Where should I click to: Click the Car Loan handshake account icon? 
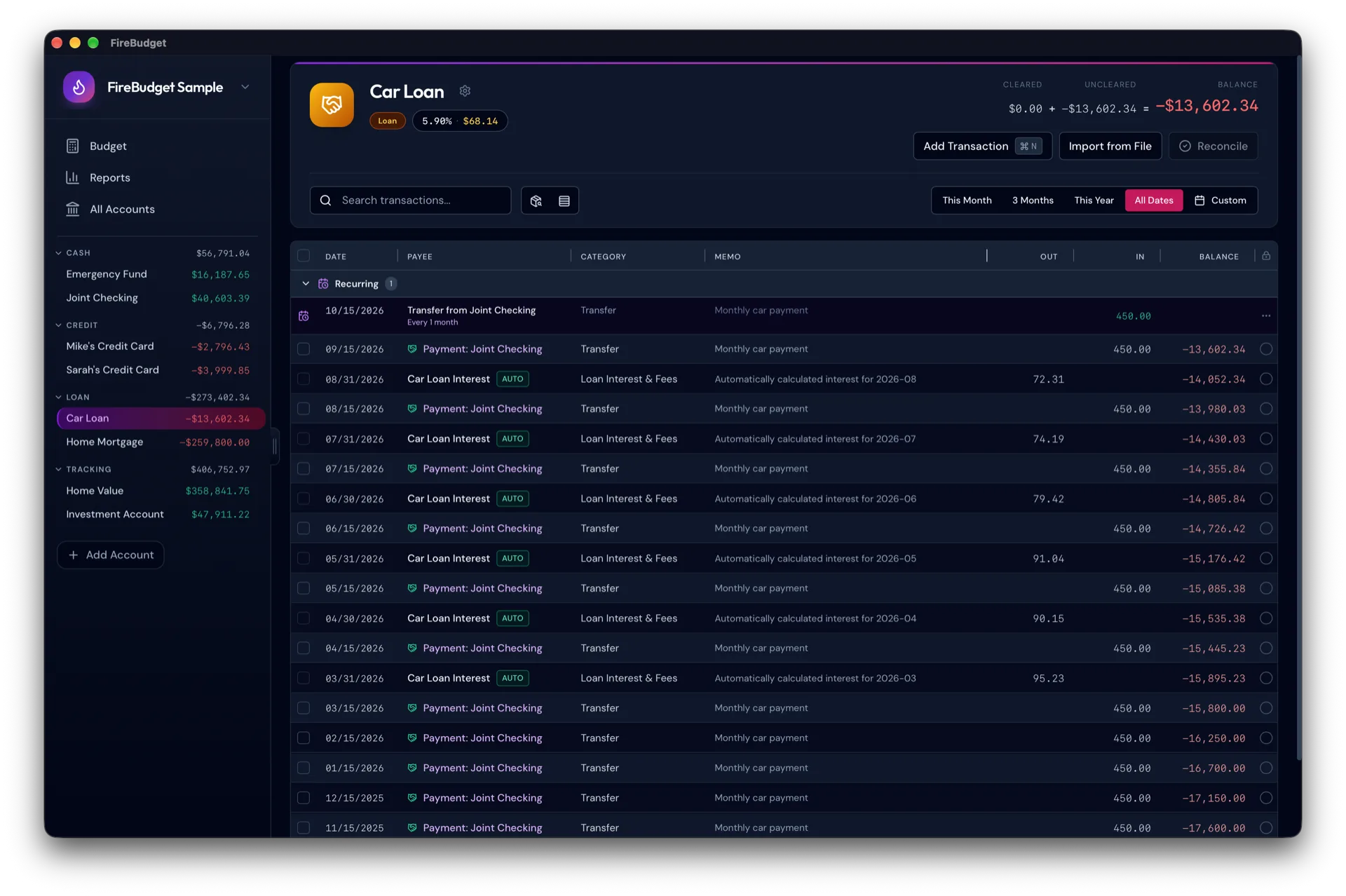pyautogui.click(x=332, y=105)
